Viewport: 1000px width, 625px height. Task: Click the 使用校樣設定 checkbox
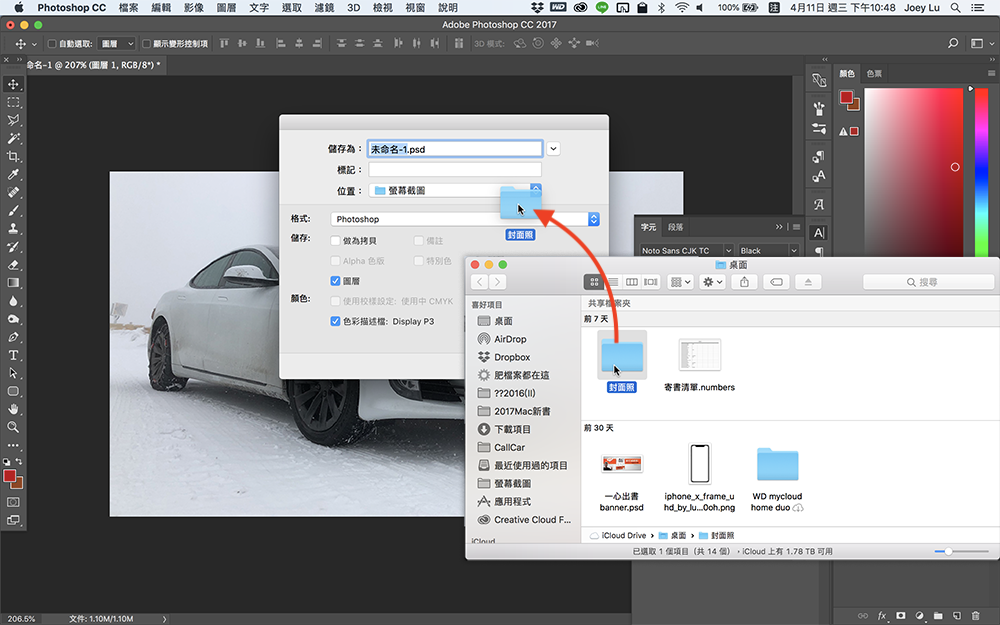click(335, 301)
